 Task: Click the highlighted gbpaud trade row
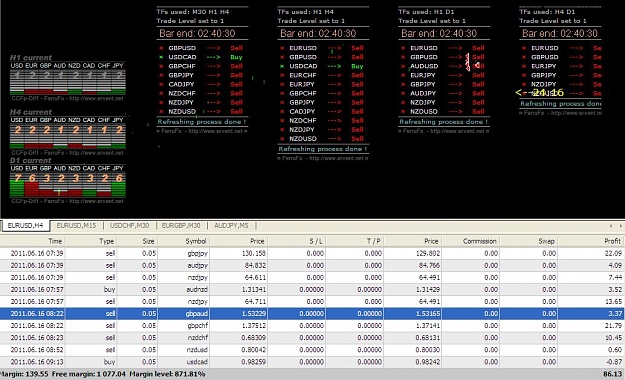pos(312,313)
